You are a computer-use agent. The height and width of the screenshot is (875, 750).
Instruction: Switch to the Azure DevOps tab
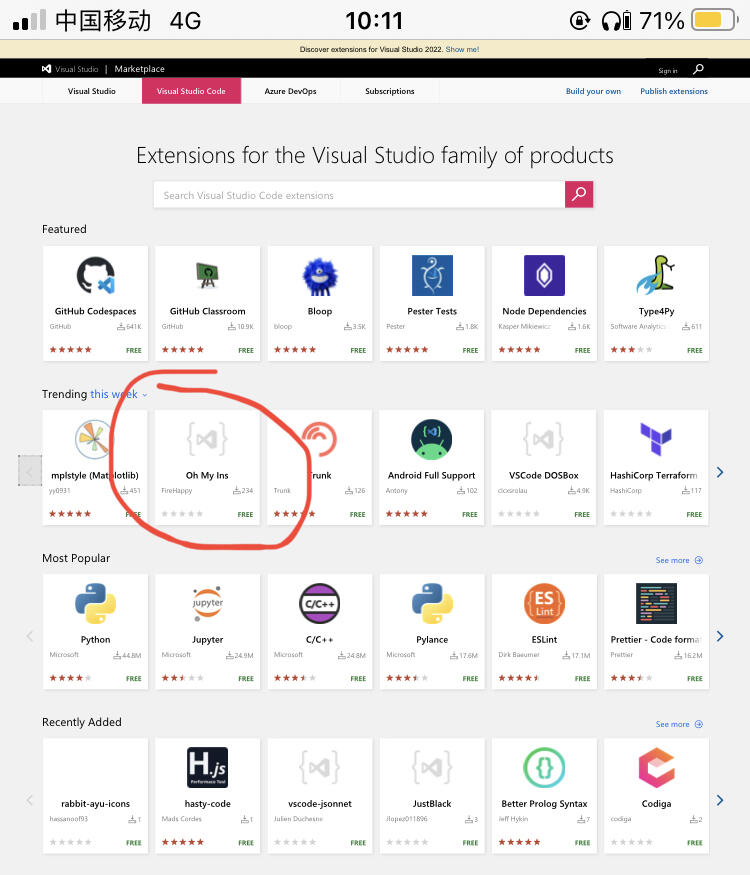pos(290,91)
